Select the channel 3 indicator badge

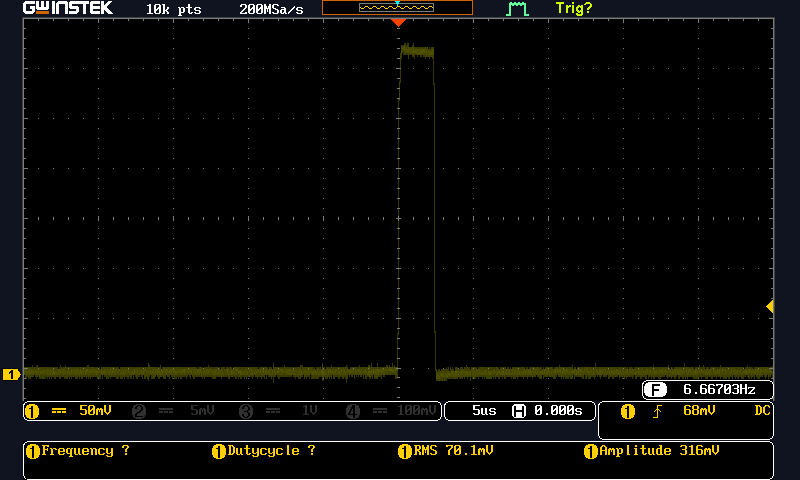pyautogui.click(x=246, y=411)
